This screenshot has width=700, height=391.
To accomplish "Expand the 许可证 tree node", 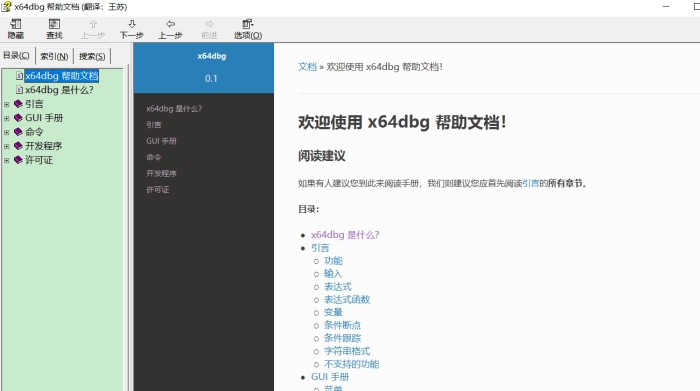I will pos(7,160).
